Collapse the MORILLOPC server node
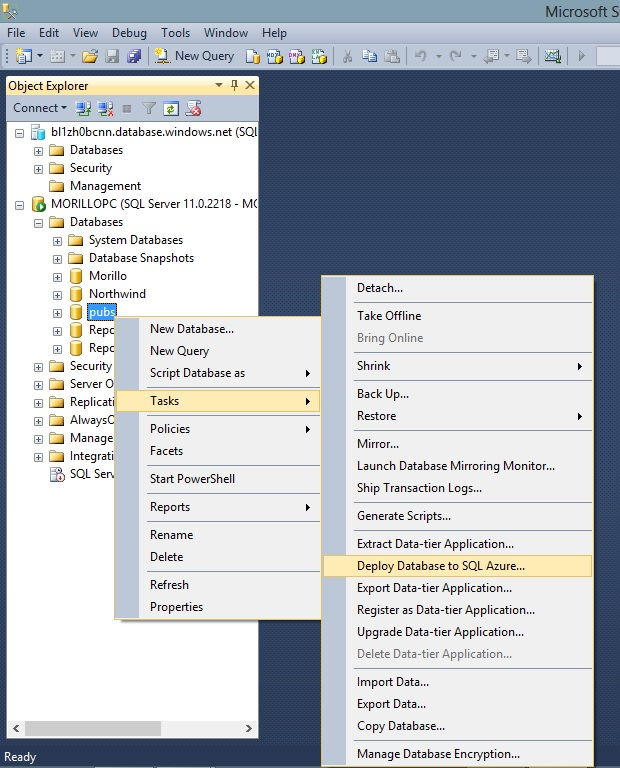The height and width of the screenshot is (768, 620). coord(20,205)
